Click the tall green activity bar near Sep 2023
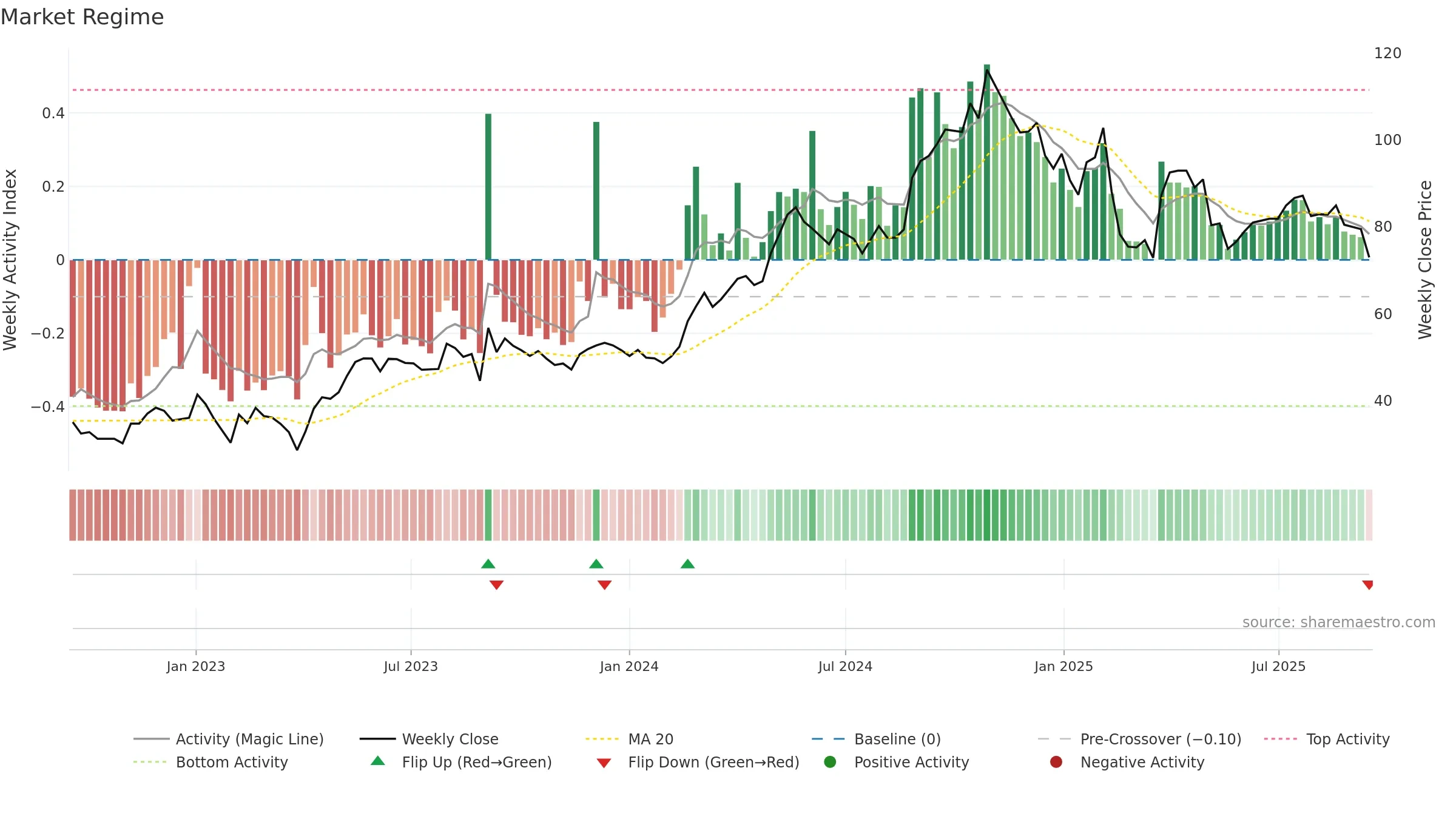 point(488,187)
